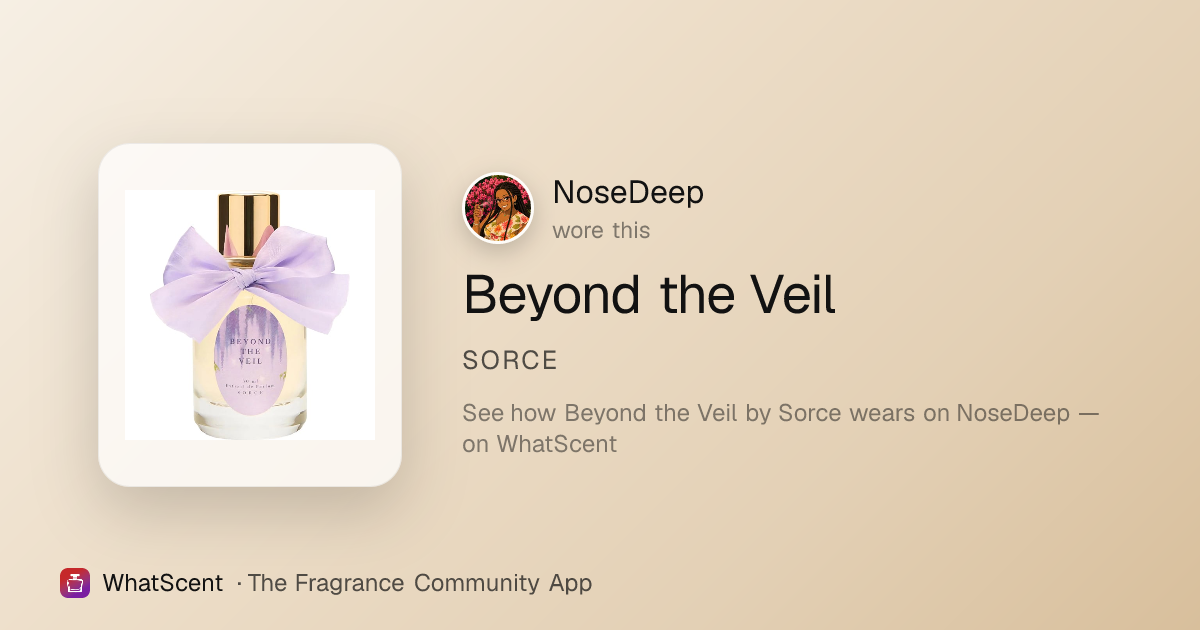
Task: Open NoseDeep's profile avatar
Action: pyautogui.click(x=498, y=208)
